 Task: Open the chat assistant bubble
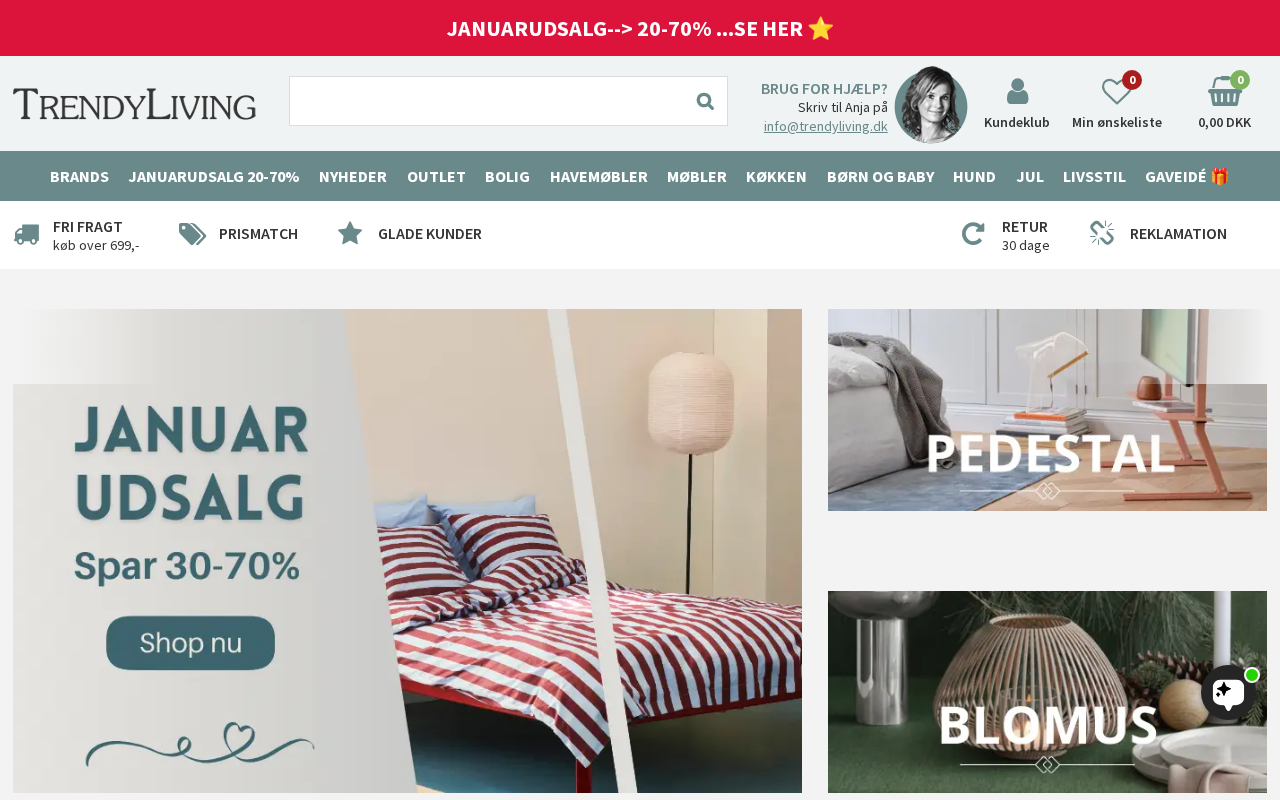[x=1229, y=692]
